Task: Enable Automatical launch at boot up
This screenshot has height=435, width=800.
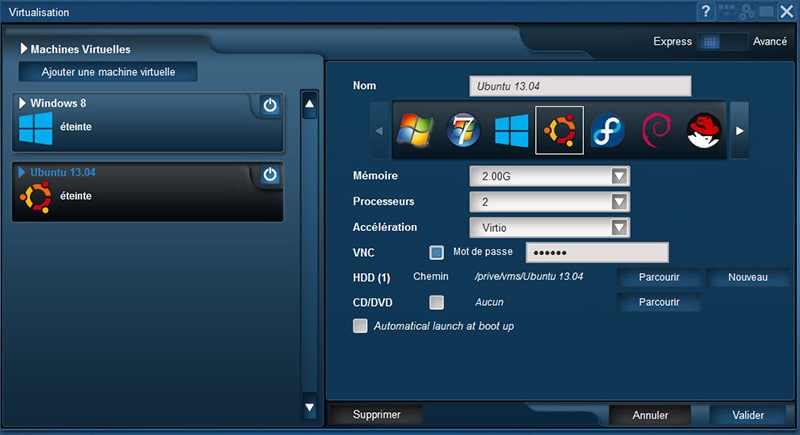Action: pyautogui.click(x=360, y=326)
